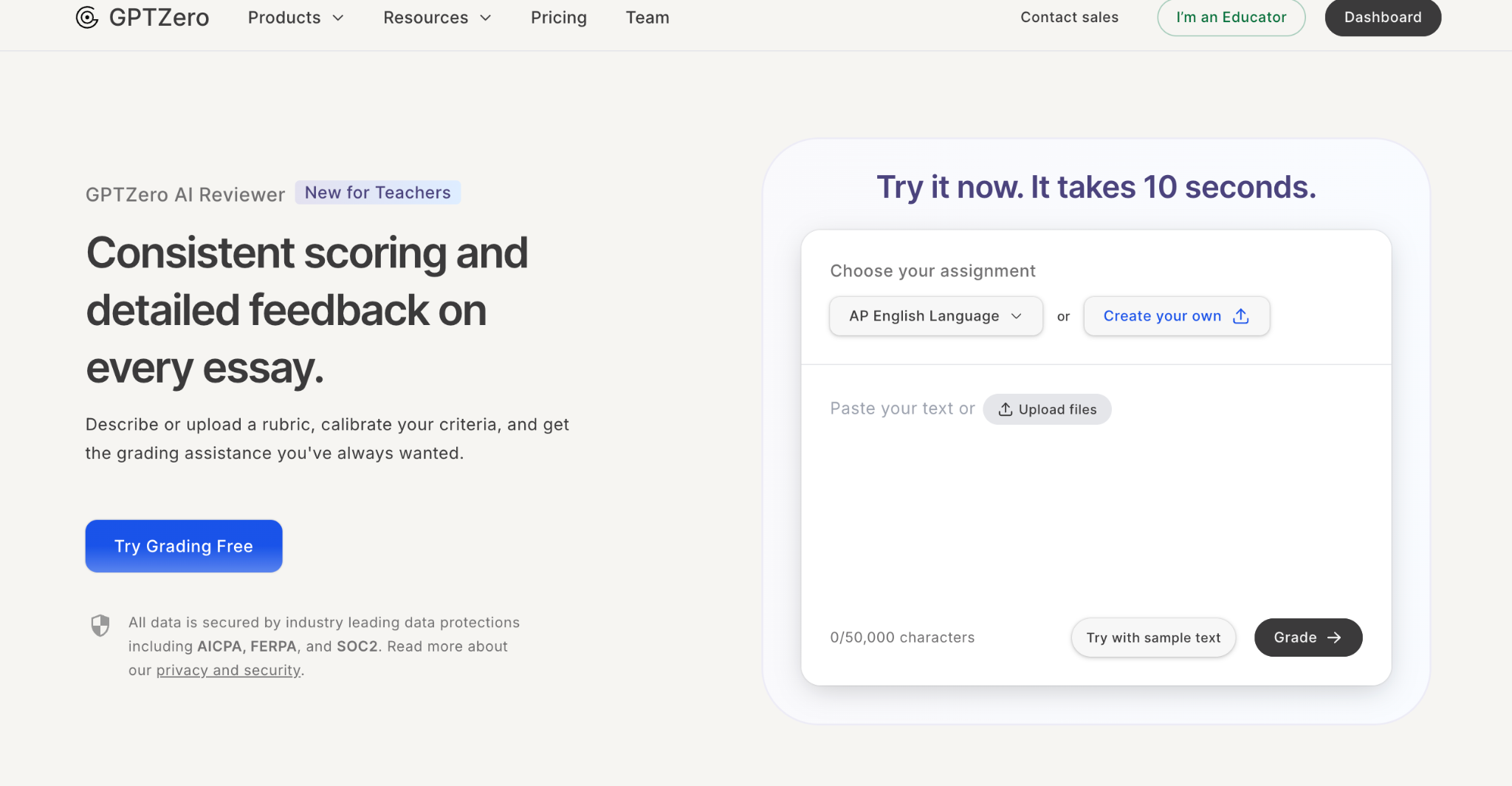This screenshot has width=1512, height=786.
Task: Click the Grade button
Action: [1308, 638]
